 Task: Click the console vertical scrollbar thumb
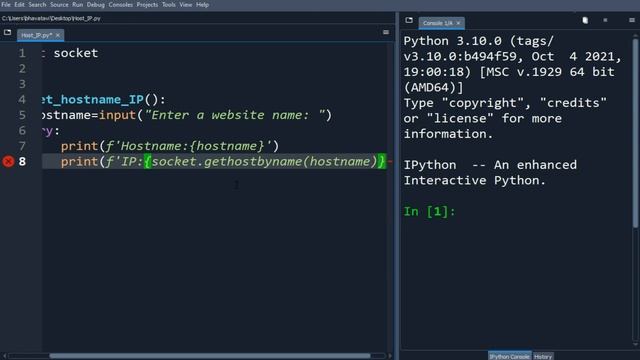pyautogui.click(x=635, y=133)
